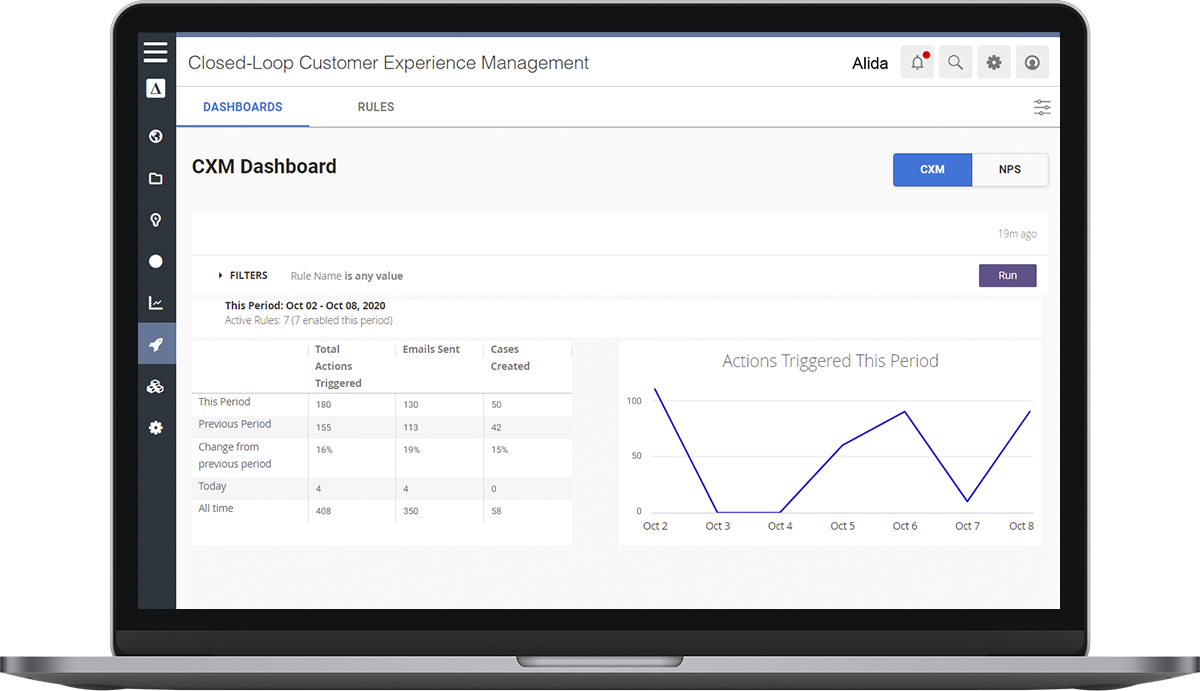Click the 'This Period' row label
1200x691 pixels.
(x=224, y=402)
